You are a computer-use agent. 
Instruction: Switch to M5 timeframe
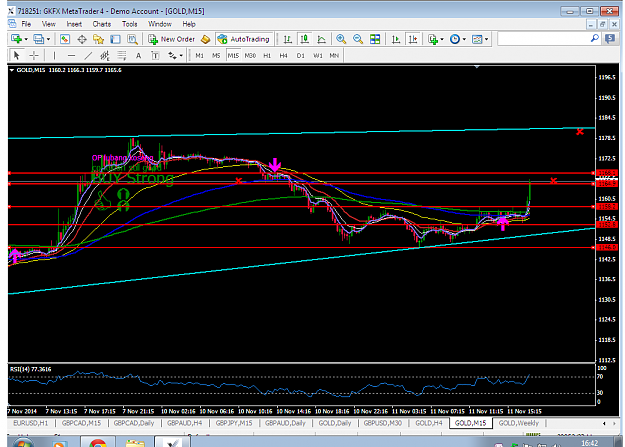(x=216, y=55)
